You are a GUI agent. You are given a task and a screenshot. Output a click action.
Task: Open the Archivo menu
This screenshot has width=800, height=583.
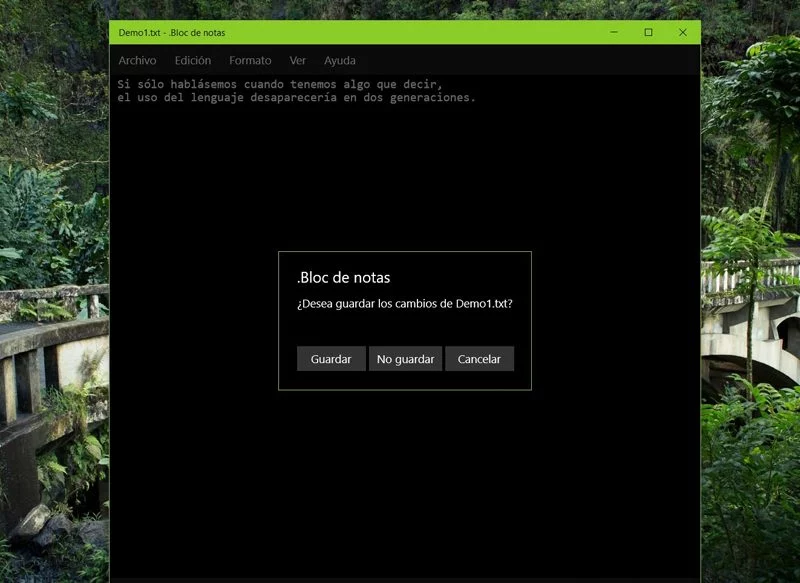[137, 61]
